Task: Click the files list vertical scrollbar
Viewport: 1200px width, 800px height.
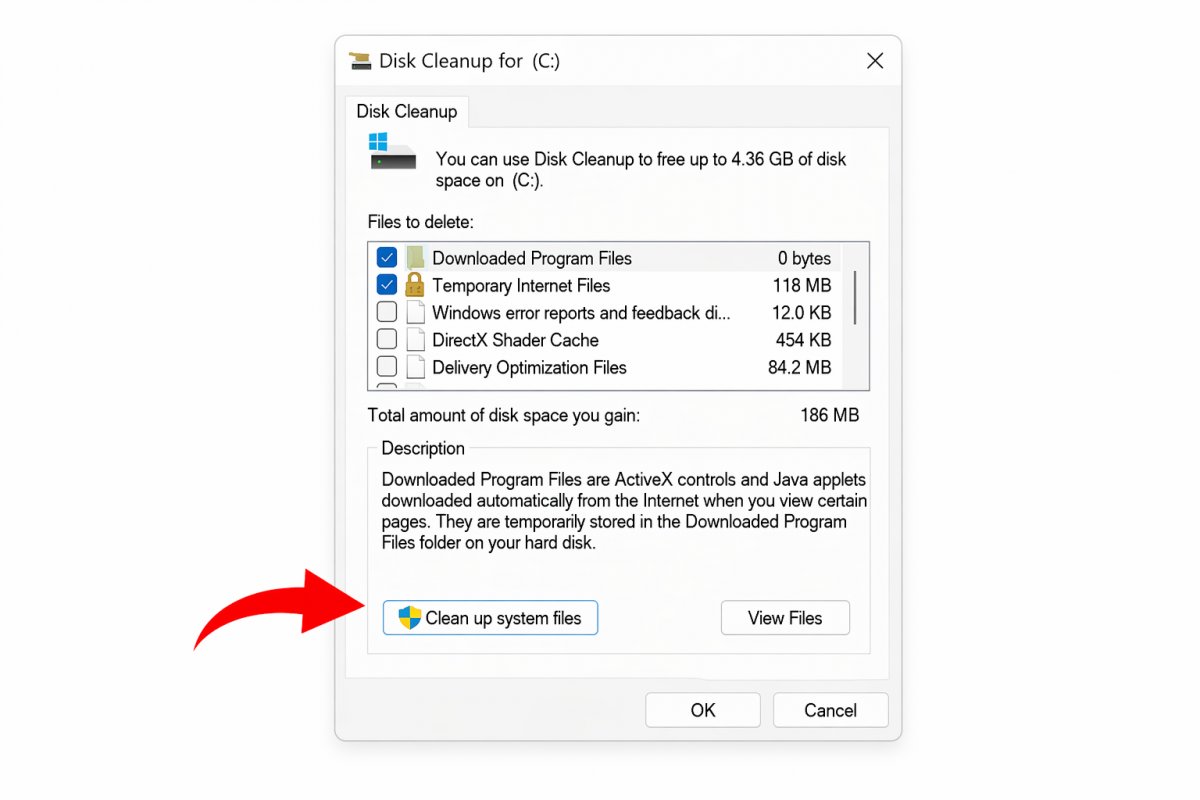Action: click(856, 295)
